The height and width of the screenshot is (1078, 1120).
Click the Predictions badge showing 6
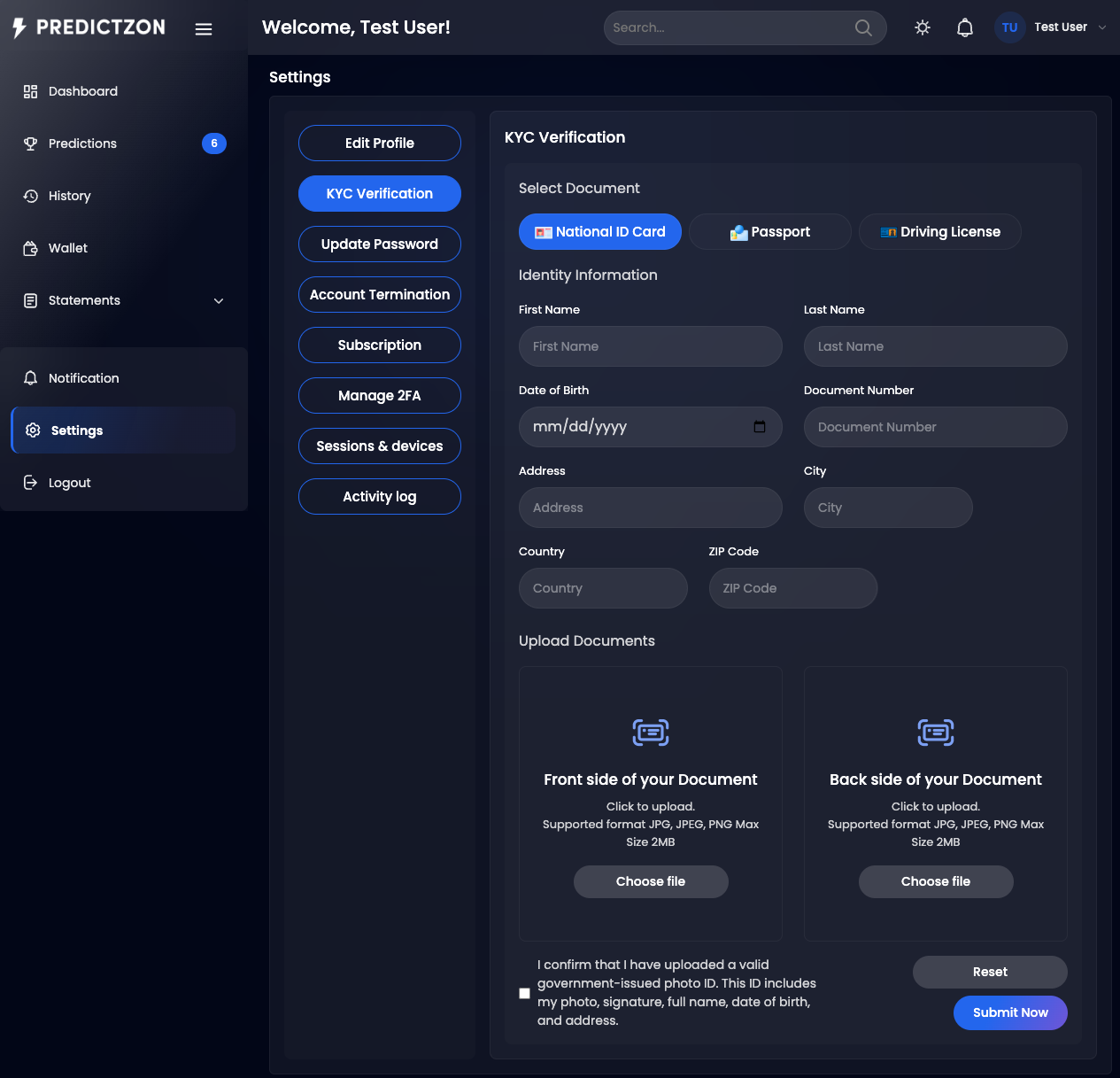(x=214, y=143)
